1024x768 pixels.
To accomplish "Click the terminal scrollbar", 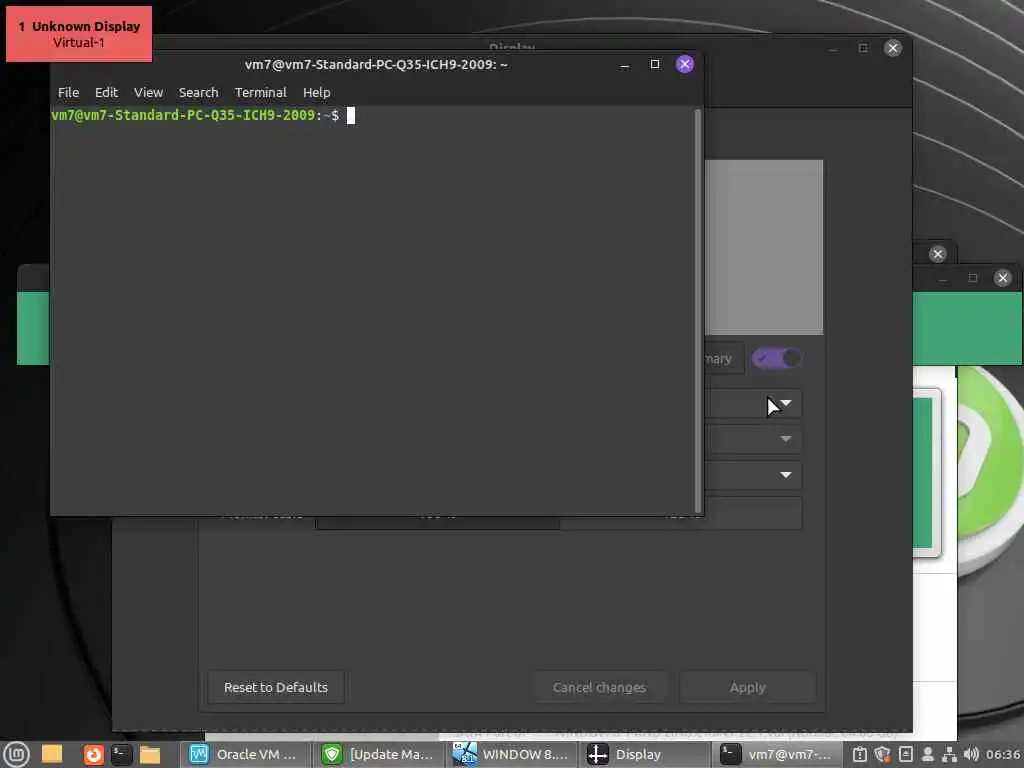I will (x=698, y=311).
